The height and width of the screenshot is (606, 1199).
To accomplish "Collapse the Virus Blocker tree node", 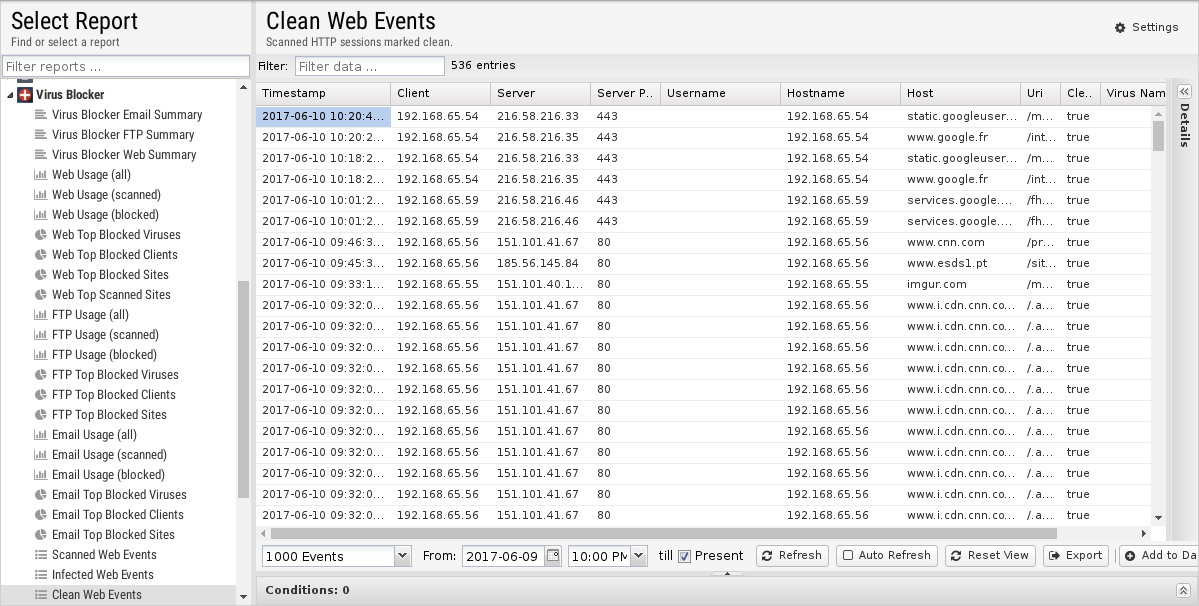I will point(10,95).
